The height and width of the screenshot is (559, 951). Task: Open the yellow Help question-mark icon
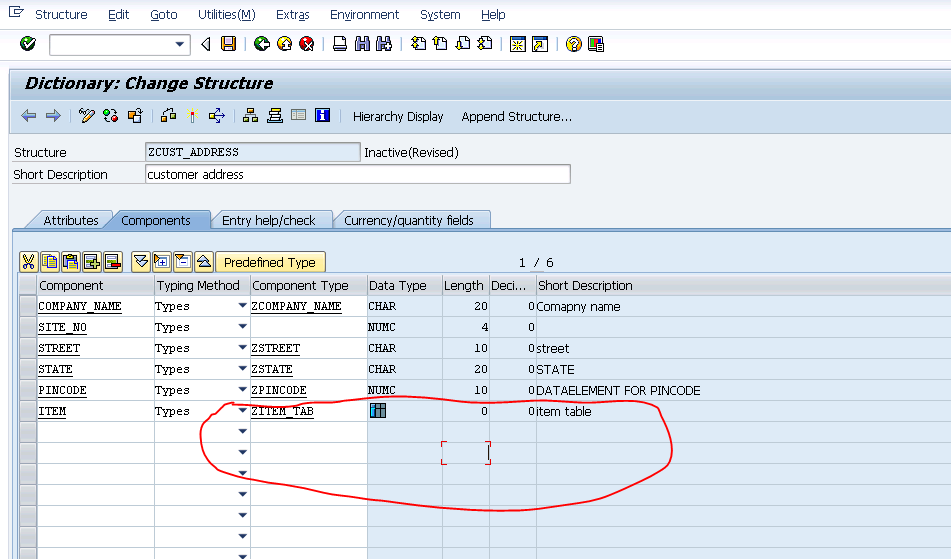[x=573, y=44]
